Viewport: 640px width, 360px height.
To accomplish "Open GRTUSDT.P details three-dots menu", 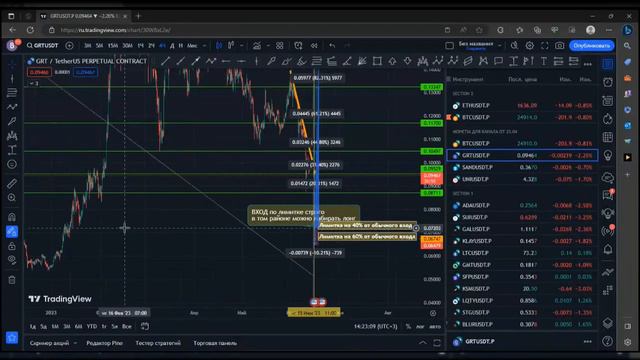I will pyautogui.click(x=587, y=341).
